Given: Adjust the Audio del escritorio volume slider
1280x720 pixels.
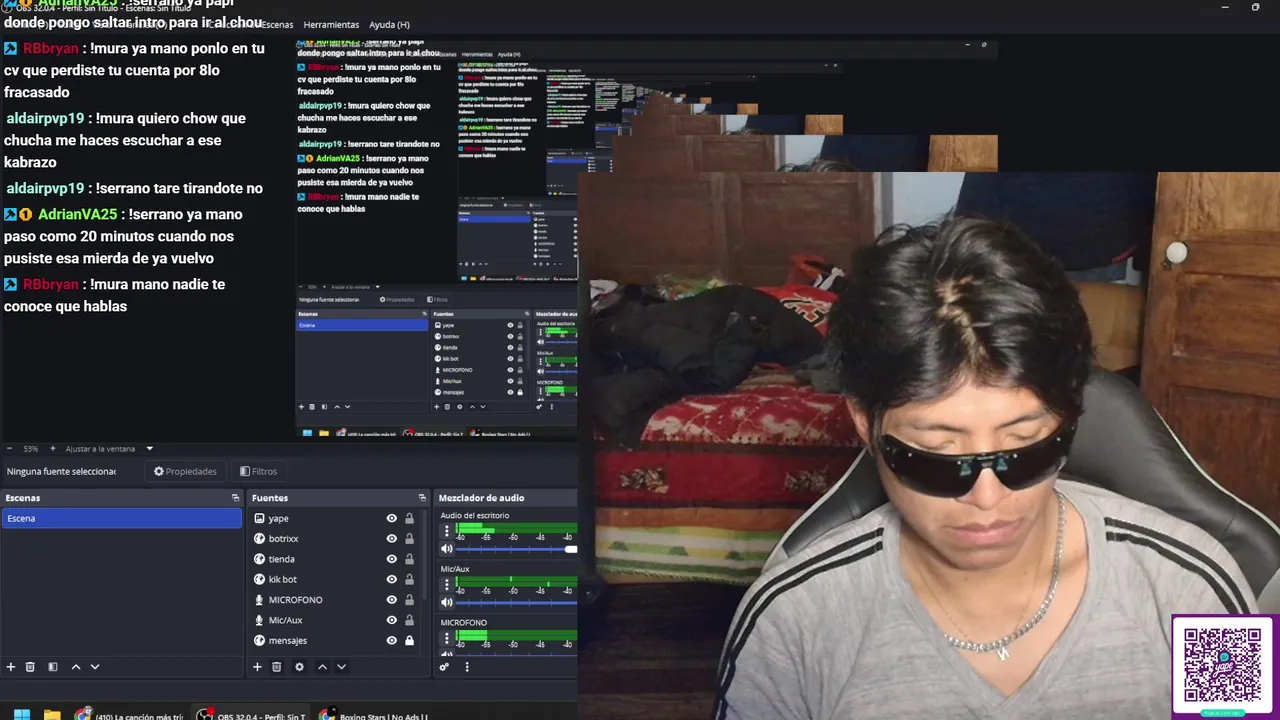Looking at the screenshot, I should tap(516, 549).
